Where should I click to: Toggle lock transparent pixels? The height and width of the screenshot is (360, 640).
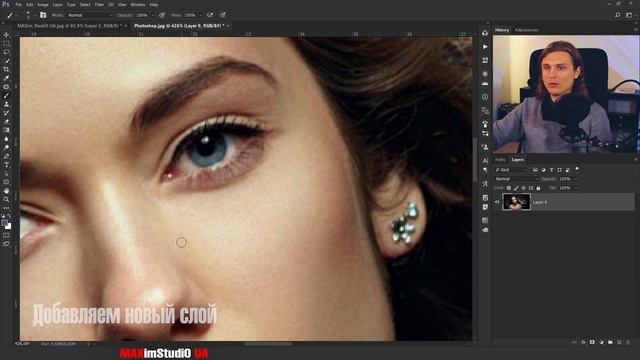509,188
